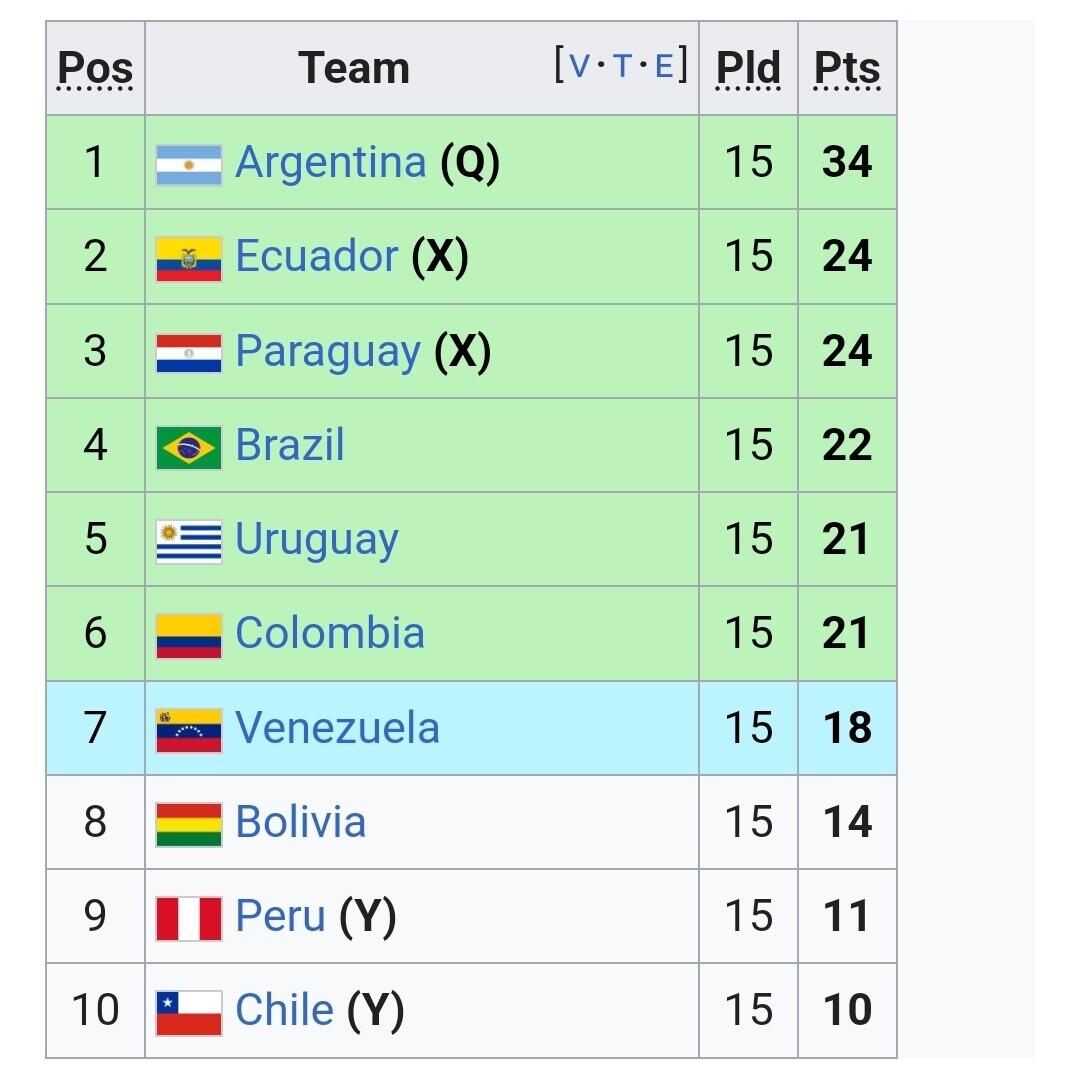Click the Argentina flag icon
Image resolution: width=1079 pixels, height=1081 pixels.
point(189,165)
